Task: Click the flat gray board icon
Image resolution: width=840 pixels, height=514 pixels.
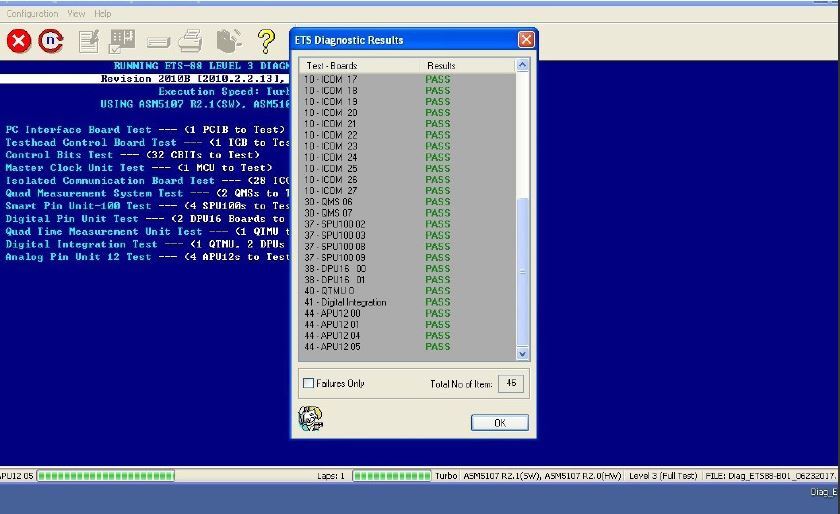Action: (x=158, y=42)
